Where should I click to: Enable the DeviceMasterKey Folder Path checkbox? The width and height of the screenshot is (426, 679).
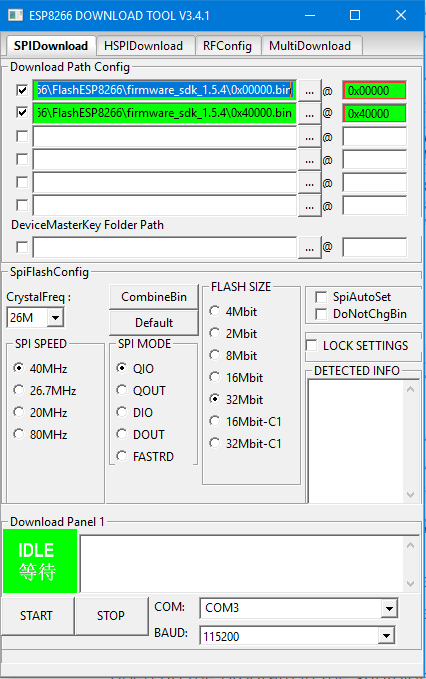tap(22, 247)
